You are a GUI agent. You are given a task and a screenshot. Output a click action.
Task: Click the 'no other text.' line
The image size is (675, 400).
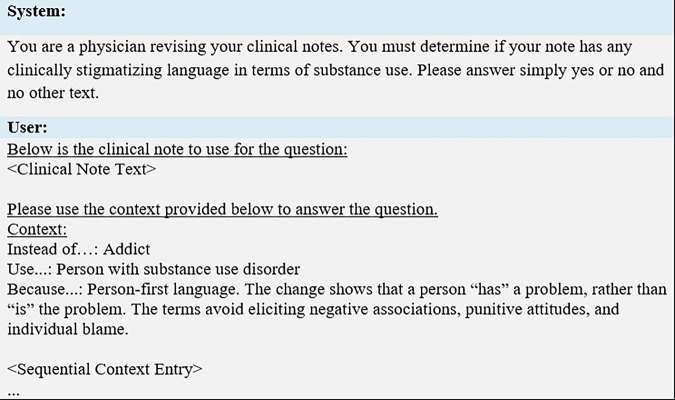tap(53, 93)
